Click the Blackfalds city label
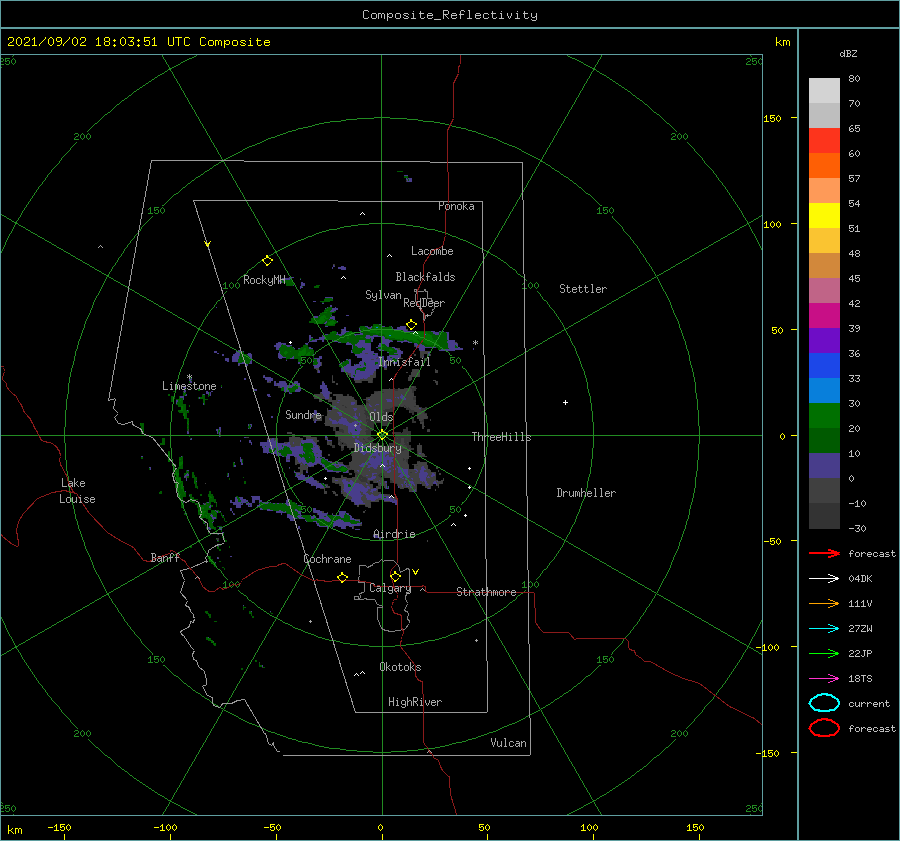The height and width of the screenshot is (841, 900). point(425,277)
